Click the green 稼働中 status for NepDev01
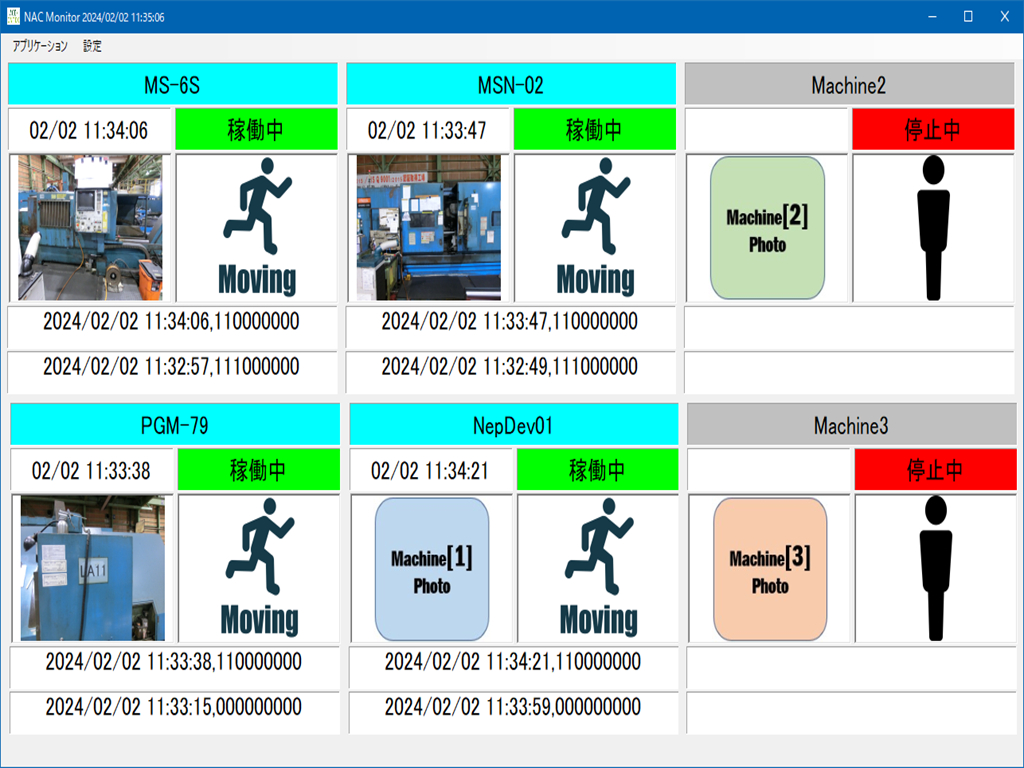 click(598, 470)
